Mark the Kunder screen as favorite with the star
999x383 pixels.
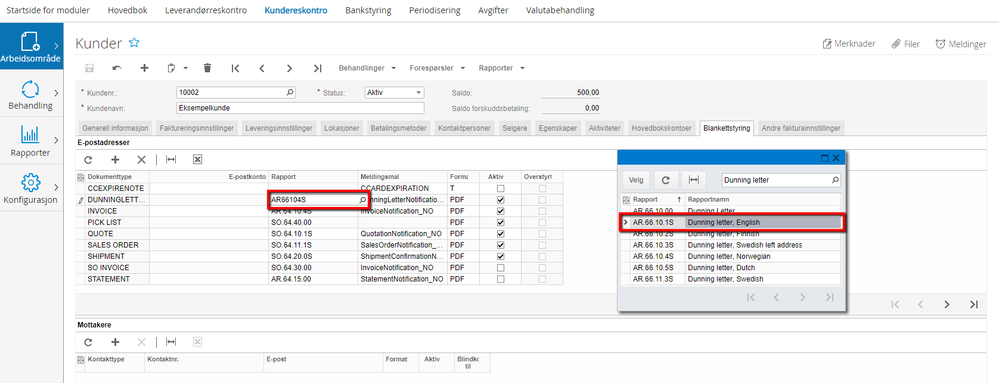click(134, 43)
